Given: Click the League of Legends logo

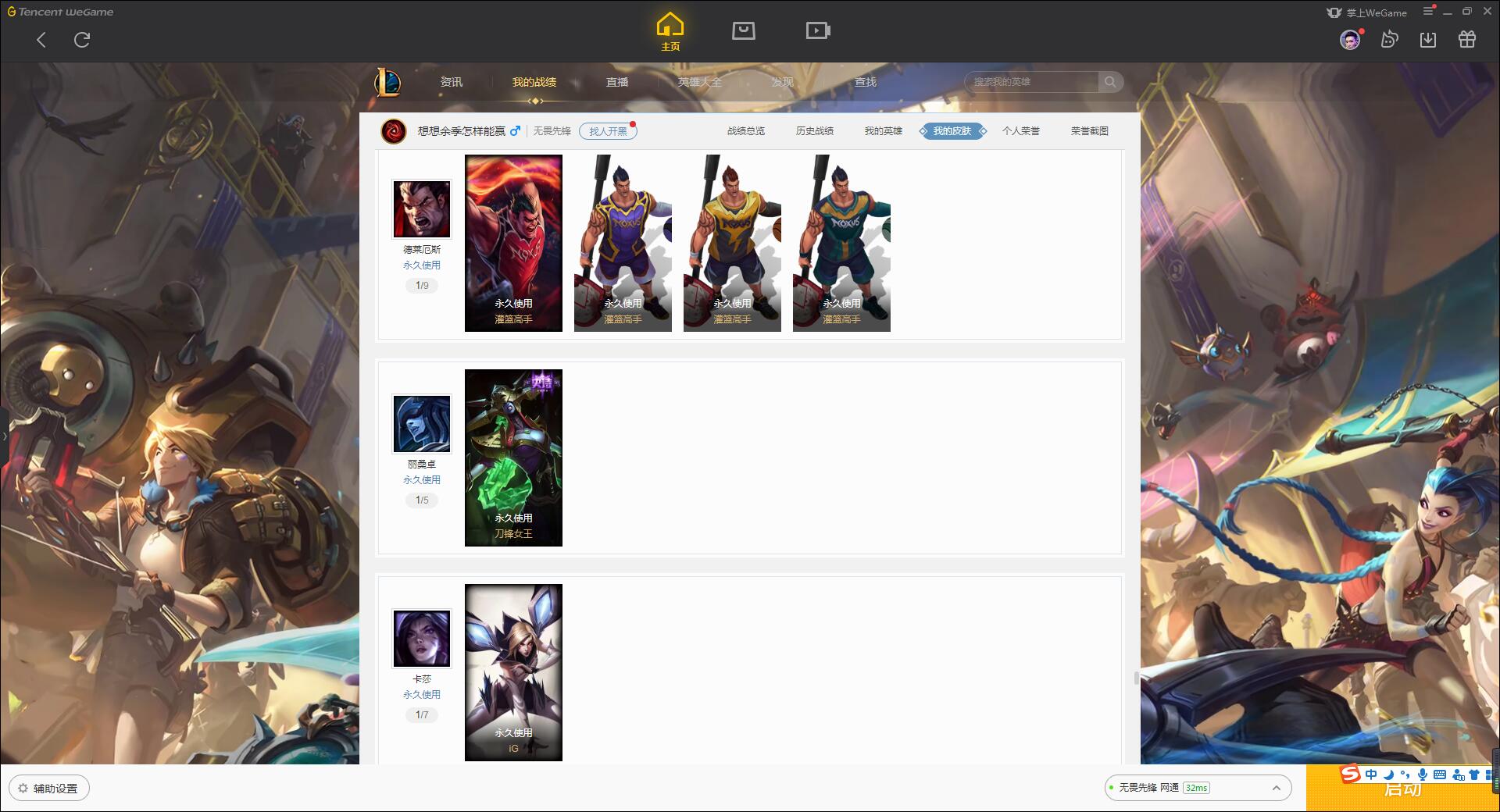Looking at the screenshot, I should coord(387,82).
